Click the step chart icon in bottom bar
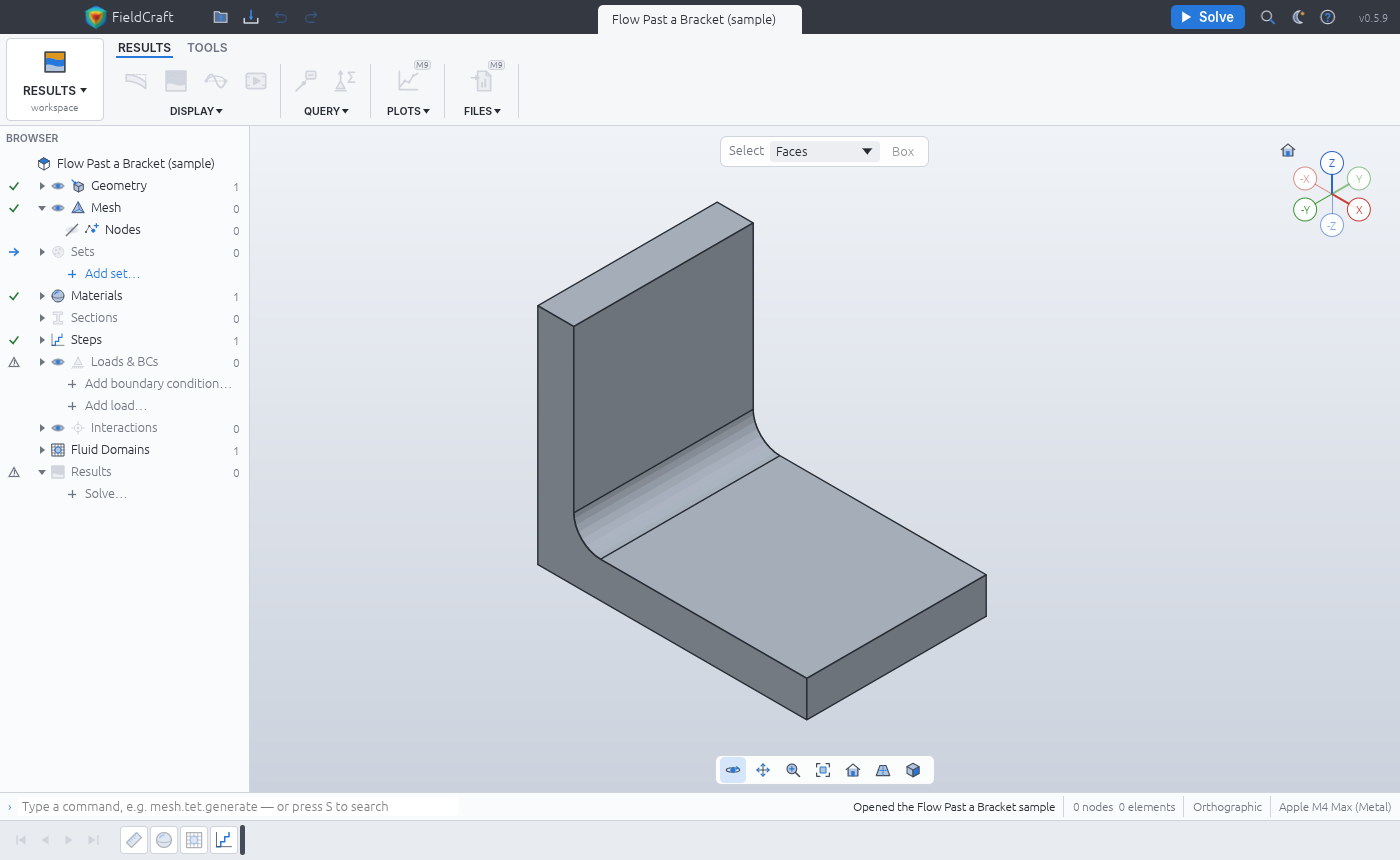This screenshot has width=1400, height=860. tap(224, 840)
